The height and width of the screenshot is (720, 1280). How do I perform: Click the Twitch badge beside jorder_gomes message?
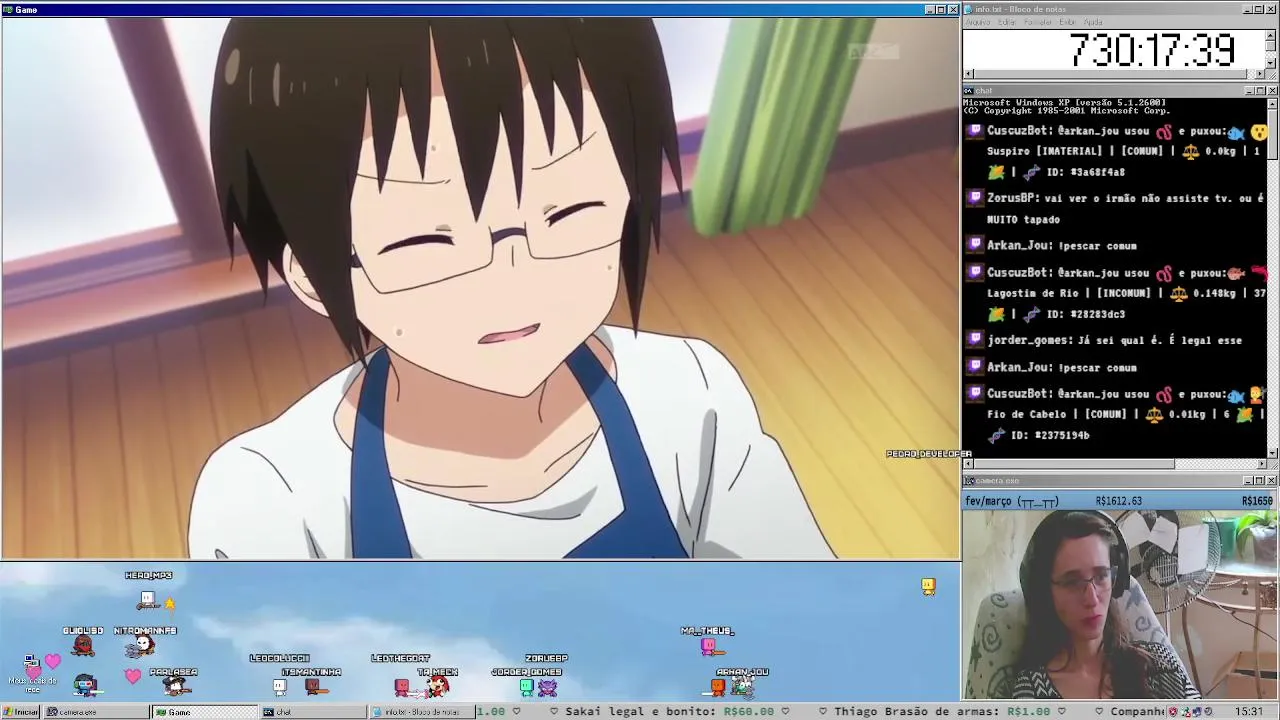(x=975, y=340)
